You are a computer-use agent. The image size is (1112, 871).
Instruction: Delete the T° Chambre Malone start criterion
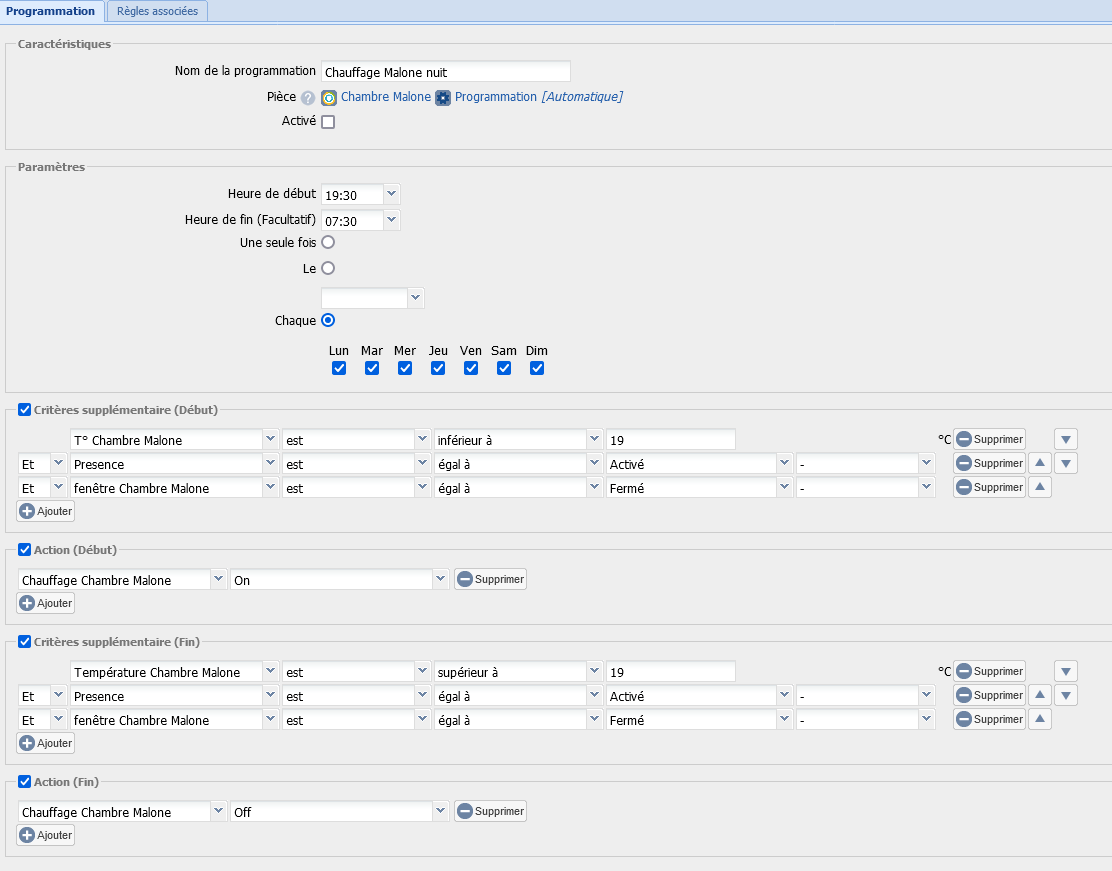pyautogui.click(x=989, y=440)
